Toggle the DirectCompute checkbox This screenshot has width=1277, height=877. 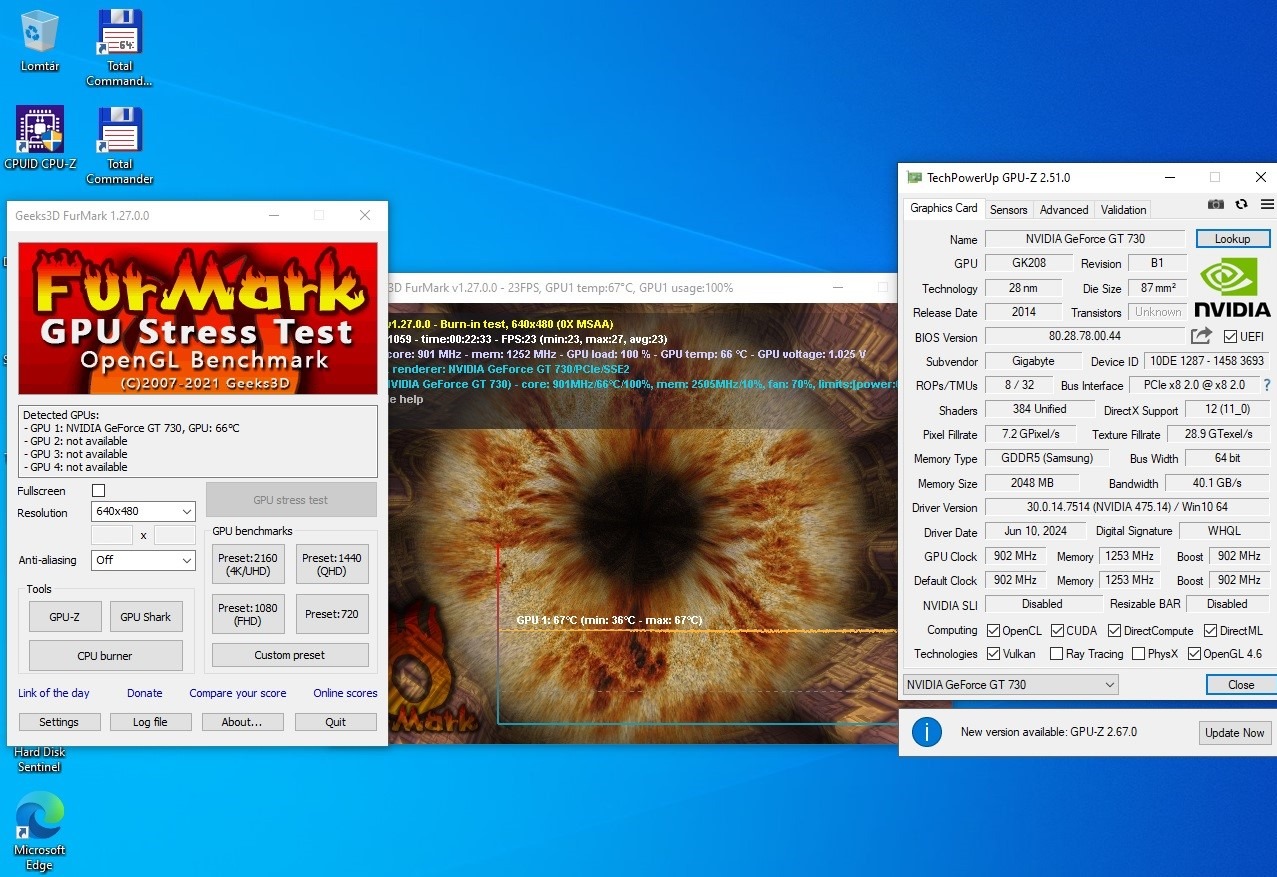pyautogui.click(x=1114, y=631)
